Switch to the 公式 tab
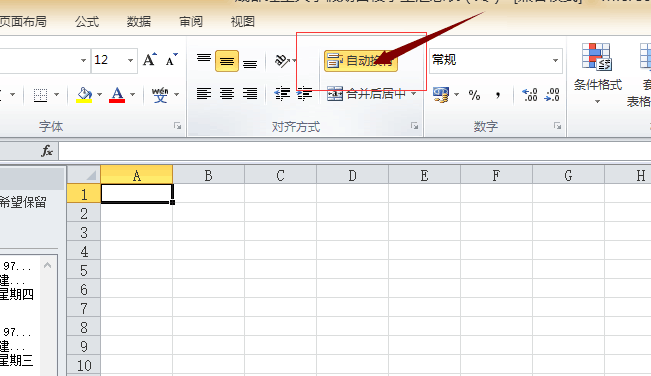This screenshot has width=651, height=376. [87, 22]
